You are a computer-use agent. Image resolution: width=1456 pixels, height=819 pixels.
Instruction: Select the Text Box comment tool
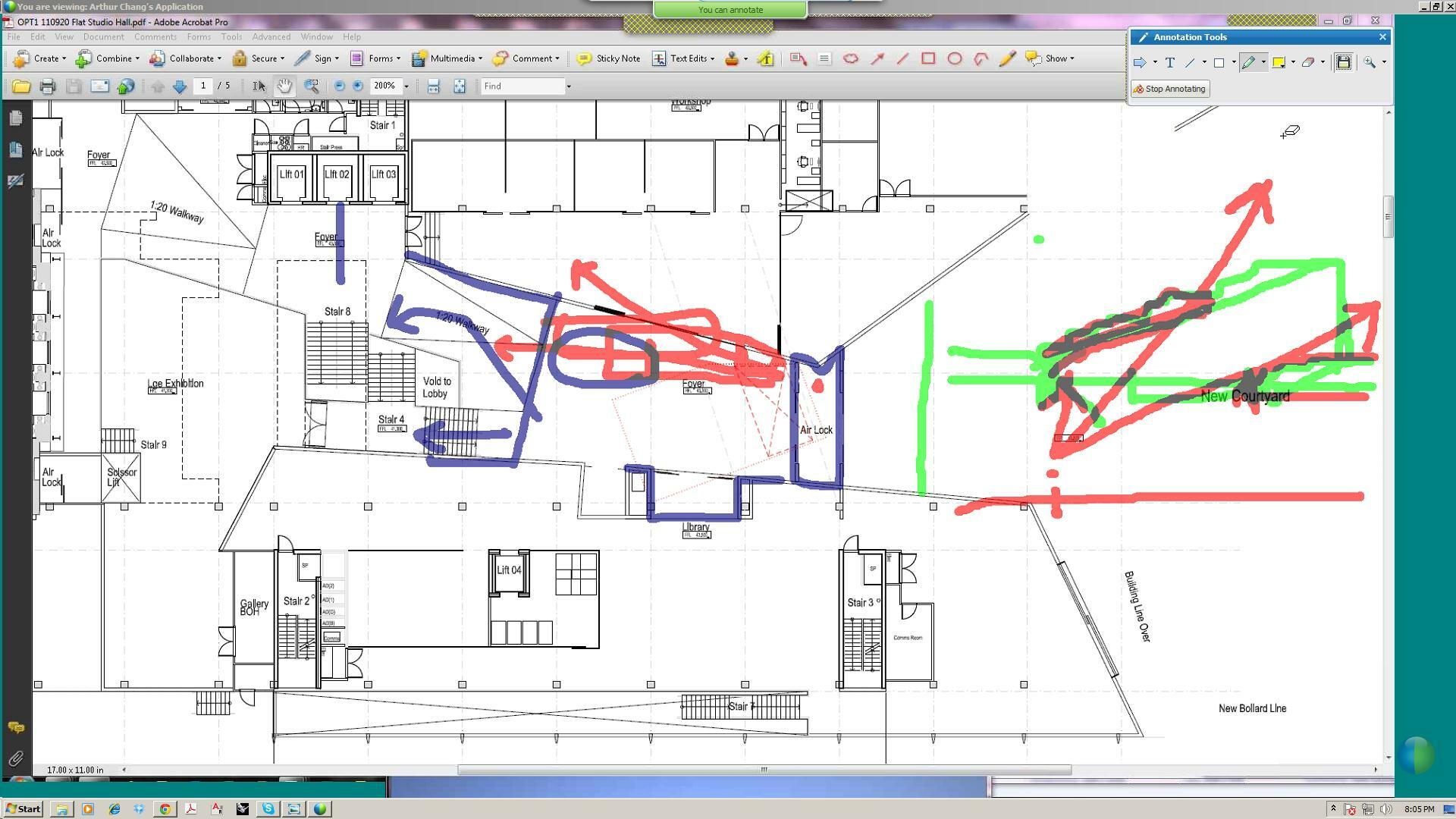824,58
